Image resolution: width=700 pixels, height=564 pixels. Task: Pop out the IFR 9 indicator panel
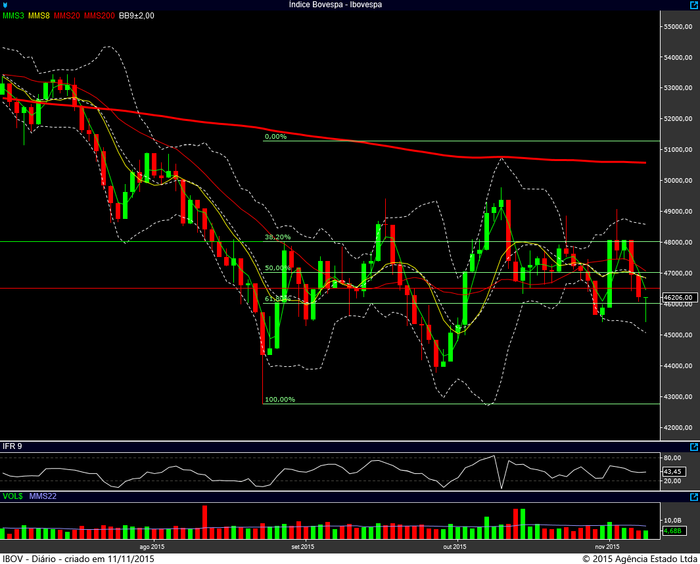[694, 447]
